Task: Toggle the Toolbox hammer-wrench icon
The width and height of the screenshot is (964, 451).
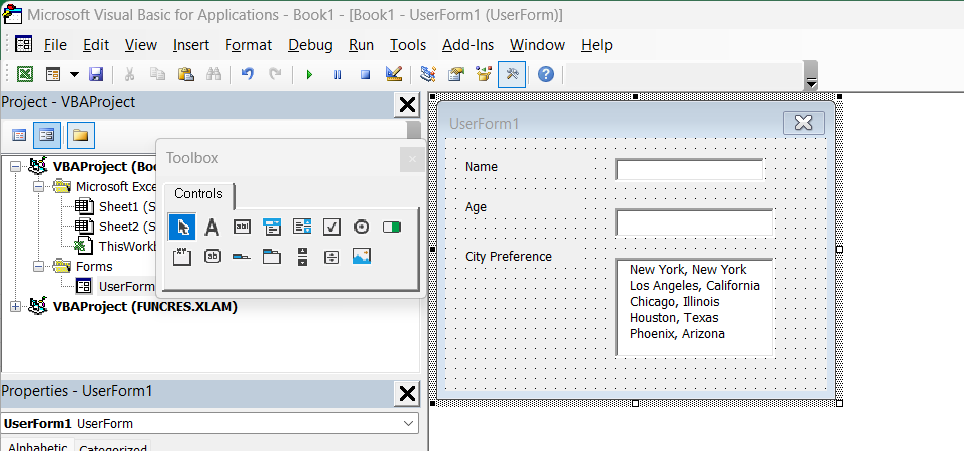Action: (512, 74)
